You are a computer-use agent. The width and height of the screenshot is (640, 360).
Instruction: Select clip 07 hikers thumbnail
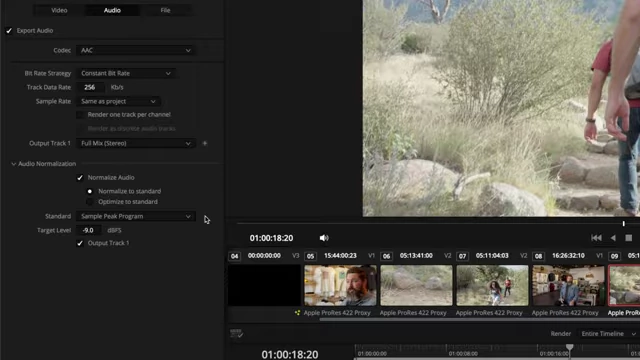[492, 285]
